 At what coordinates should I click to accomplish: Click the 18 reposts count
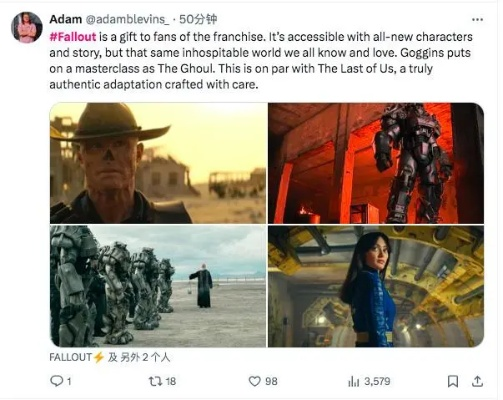coord(171,381)
